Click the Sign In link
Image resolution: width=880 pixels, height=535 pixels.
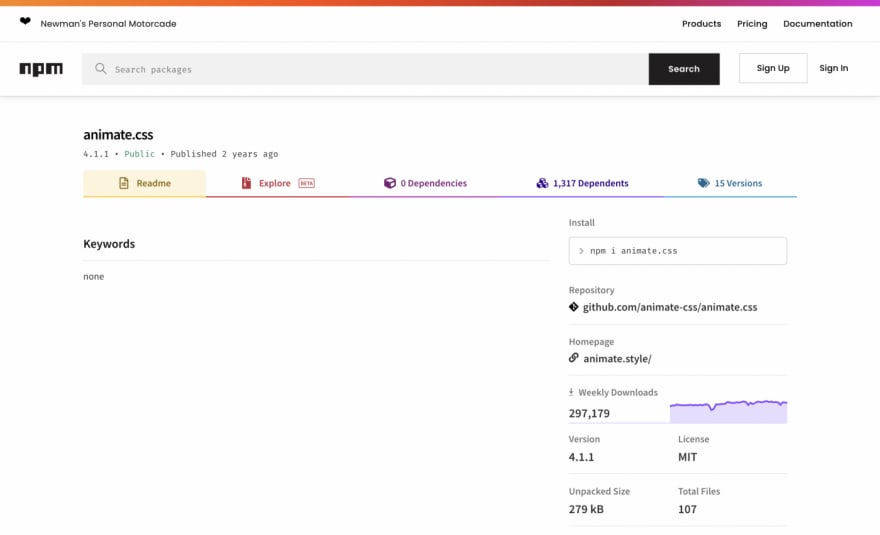pyautogui.click(x=833, y=68)
